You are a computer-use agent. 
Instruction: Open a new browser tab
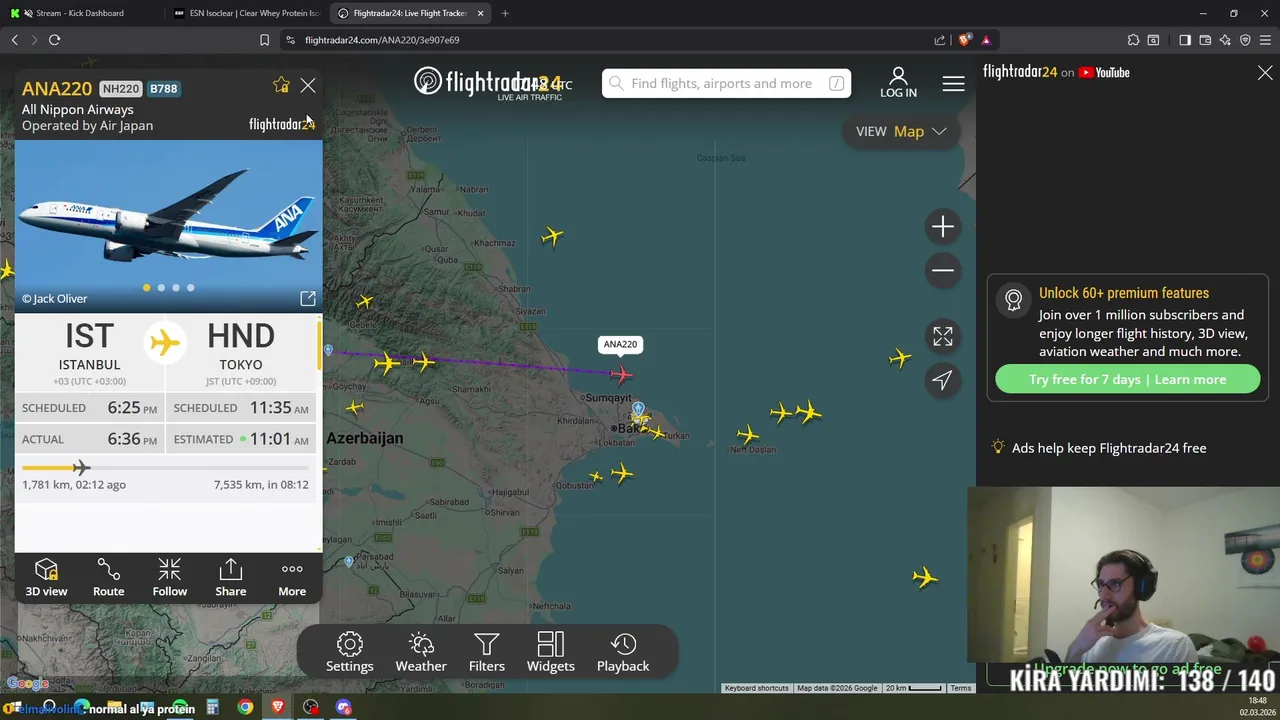coord(505,13)
